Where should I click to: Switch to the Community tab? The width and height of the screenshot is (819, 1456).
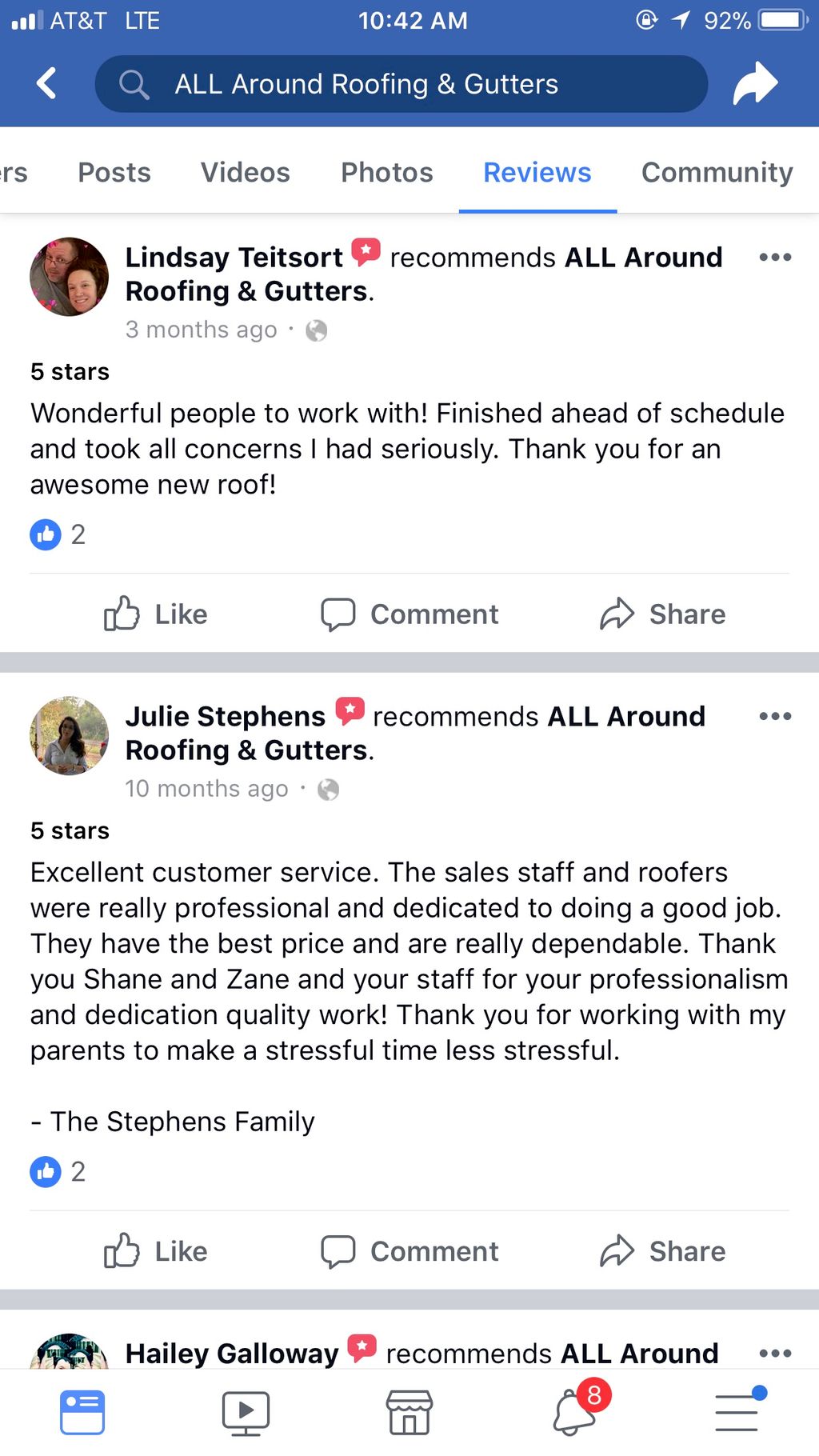pyautogui.click(x=716, y=172)
